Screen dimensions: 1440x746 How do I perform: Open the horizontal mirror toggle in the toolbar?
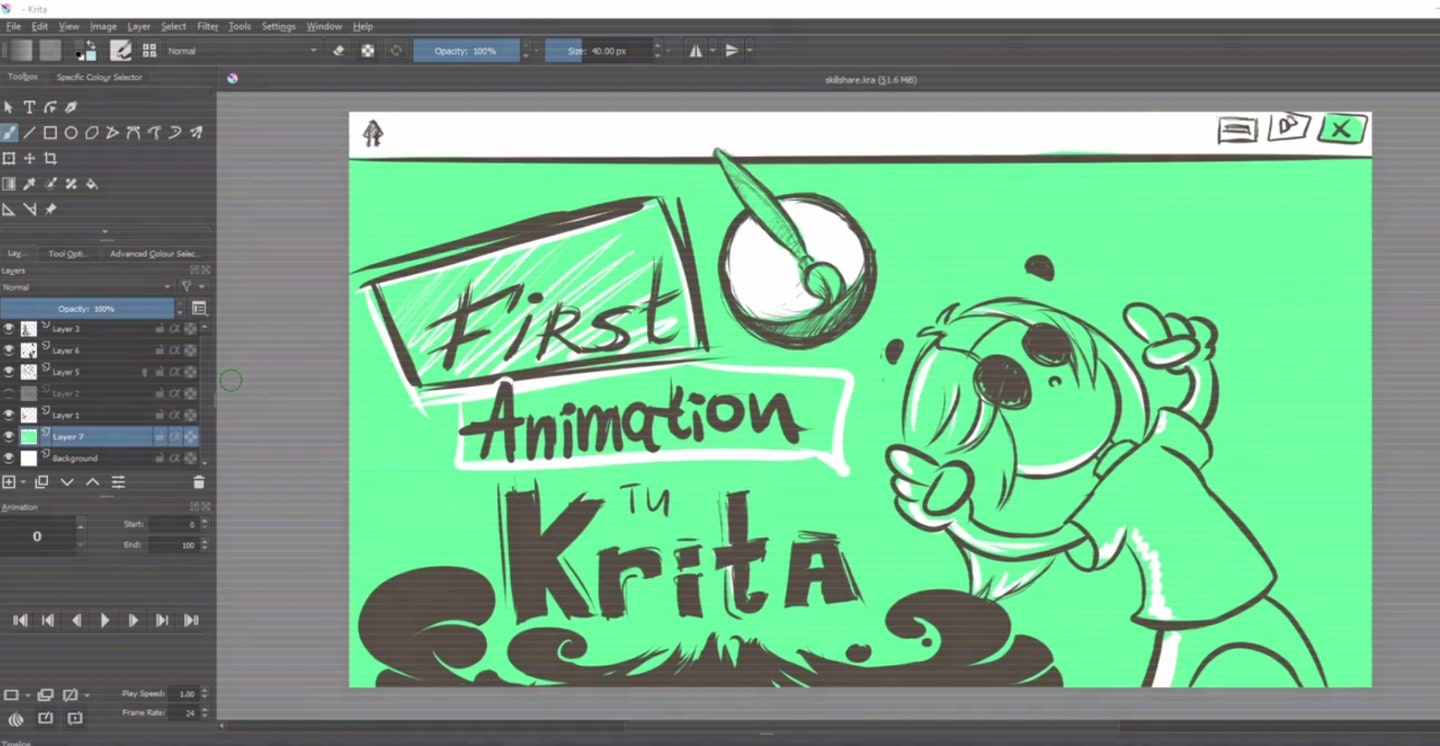[x=696, y=50]
